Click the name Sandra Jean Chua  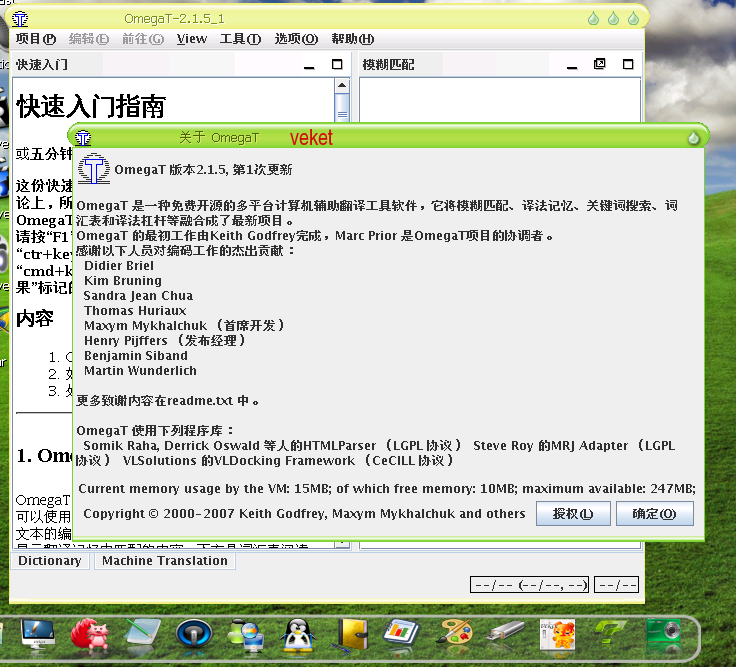[x=138, y=296]
